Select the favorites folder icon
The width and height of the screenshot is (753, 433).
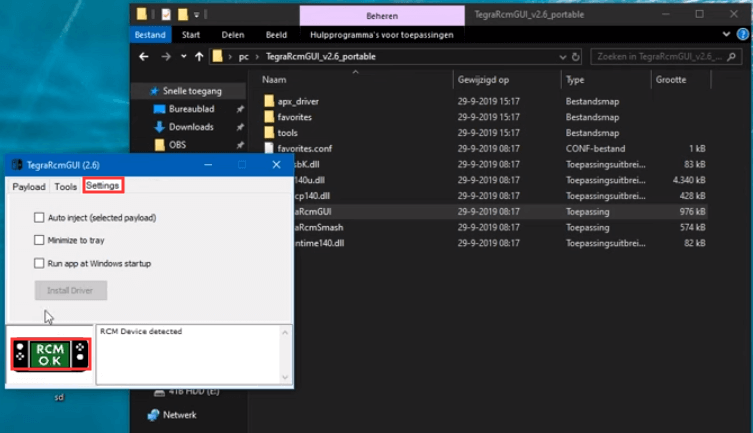(x=268, y=117)
